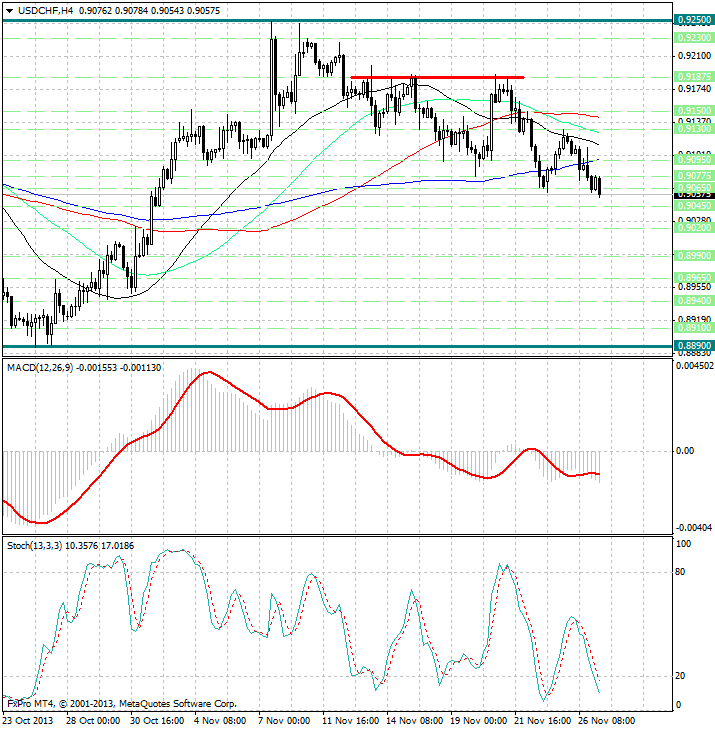
Task: Select the 0.90200 price level label
Action: (x=694, y=228)
